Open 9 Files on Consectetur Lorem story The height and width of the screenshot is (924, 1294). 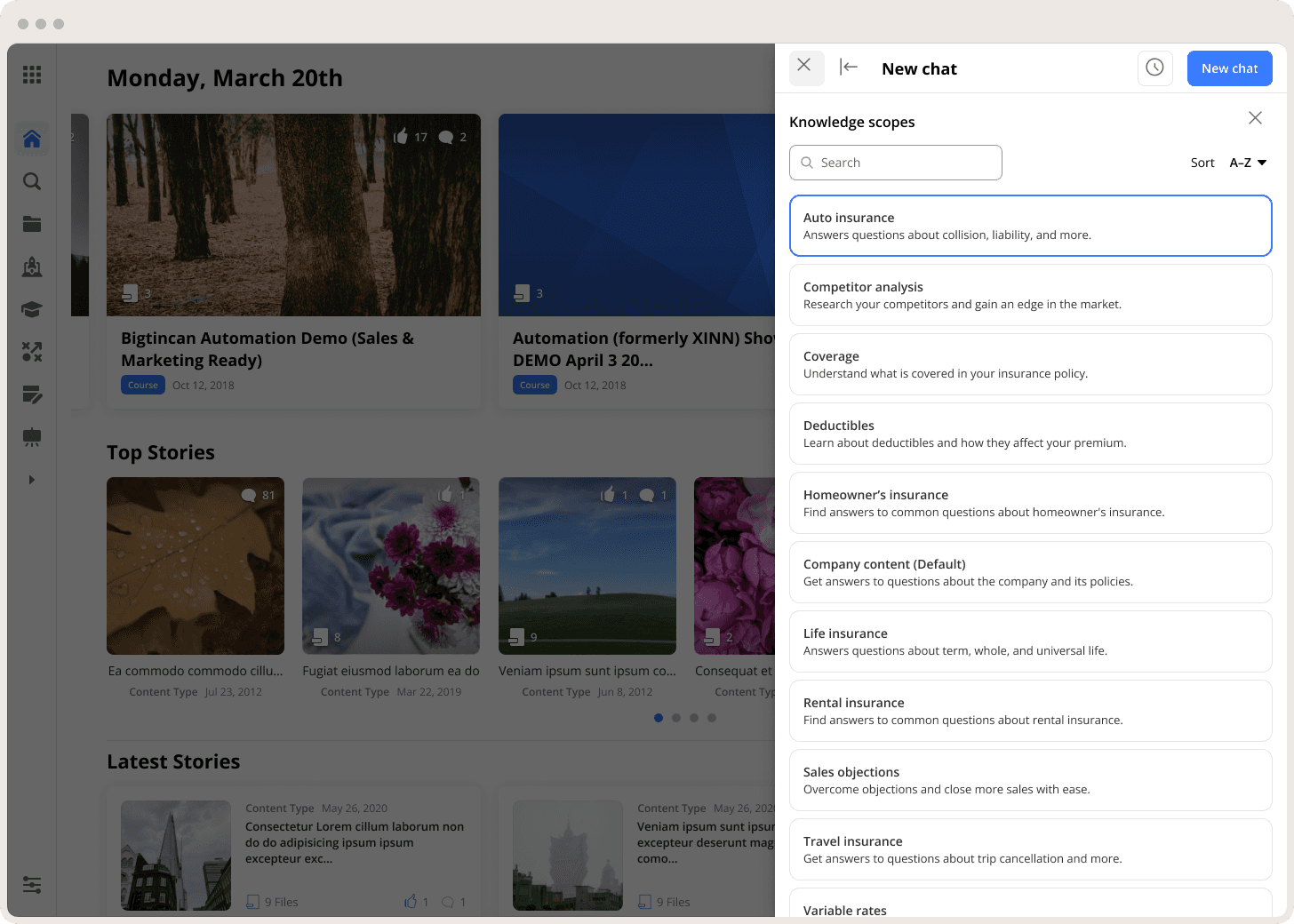coord(272,902)
